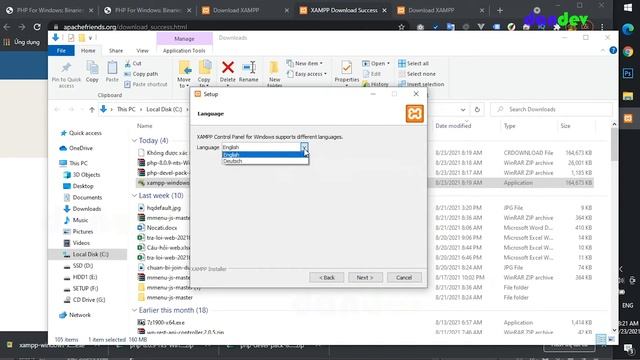Viewport: 640px width, 360px height.
Task: Click the Explorer help question mark icon
Action: tap(613, 50)
